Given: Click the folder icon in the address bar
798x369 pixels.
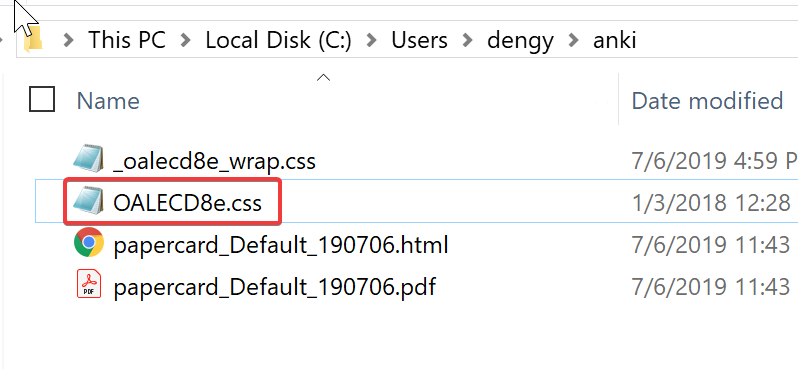Looking at the screenshot, I should point(33,40).
